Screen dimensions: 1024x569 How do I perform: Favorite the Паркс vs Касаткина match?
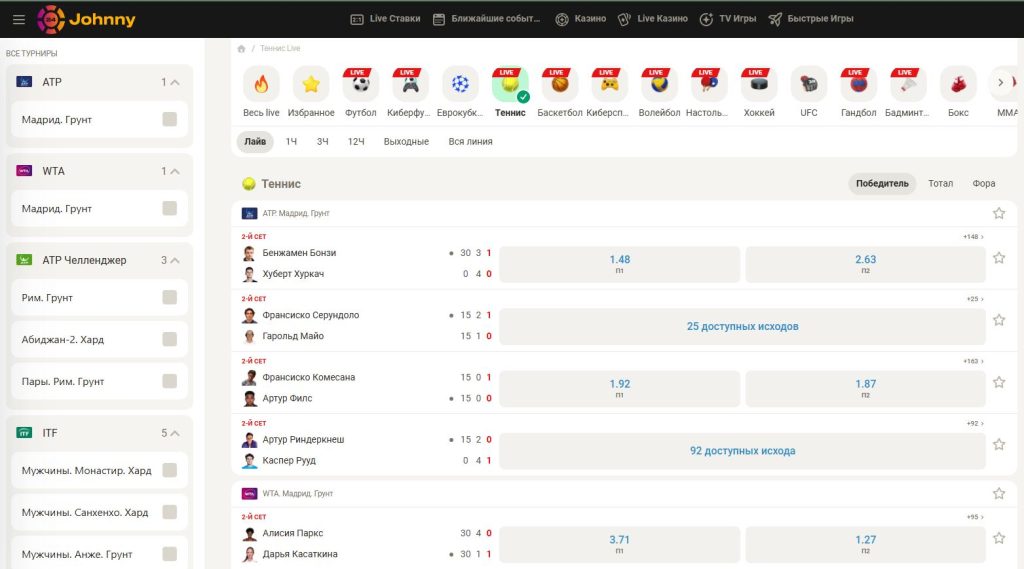[999, 538]
